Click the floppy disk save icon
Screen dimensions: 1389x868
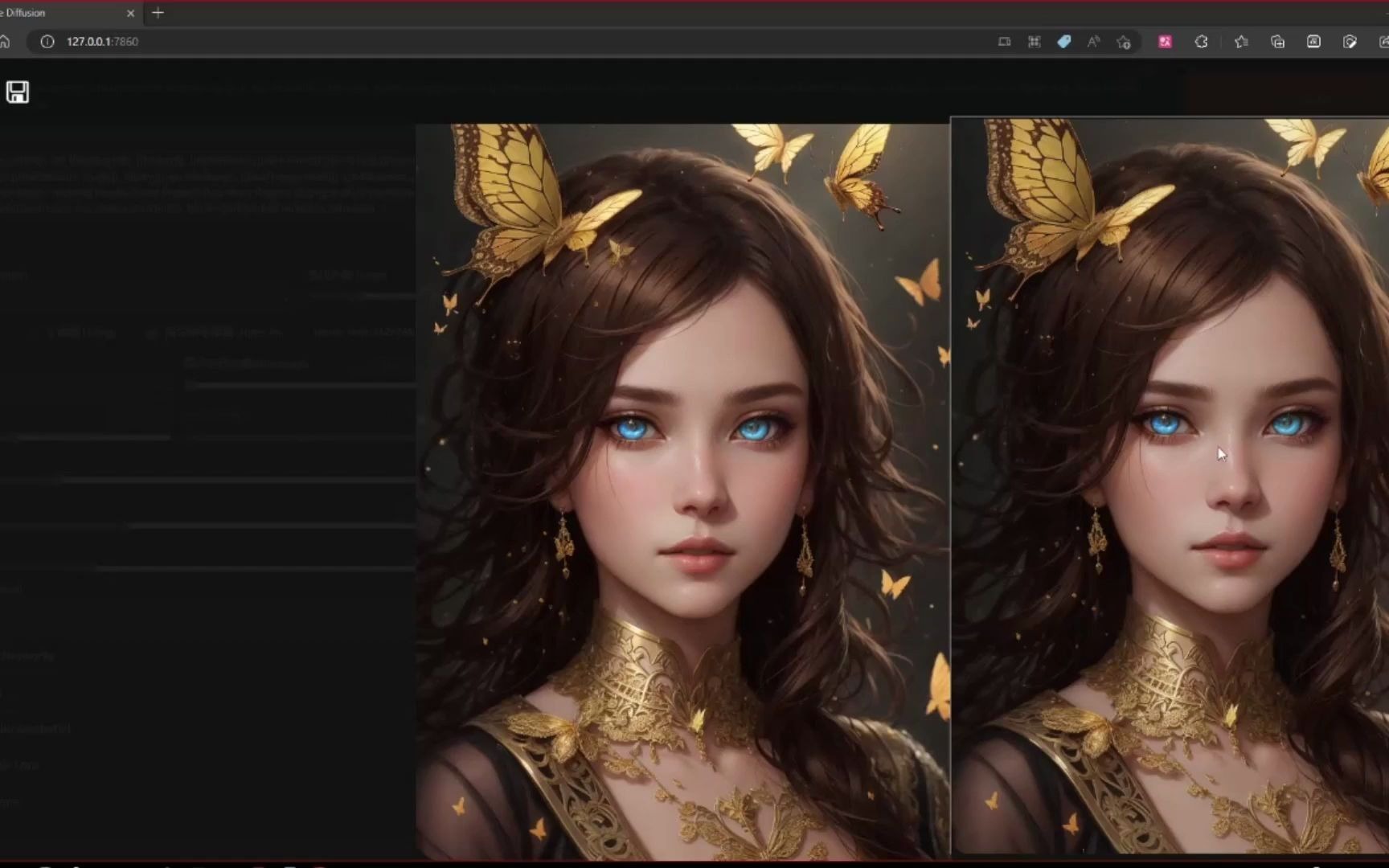[x=18, y=92]
